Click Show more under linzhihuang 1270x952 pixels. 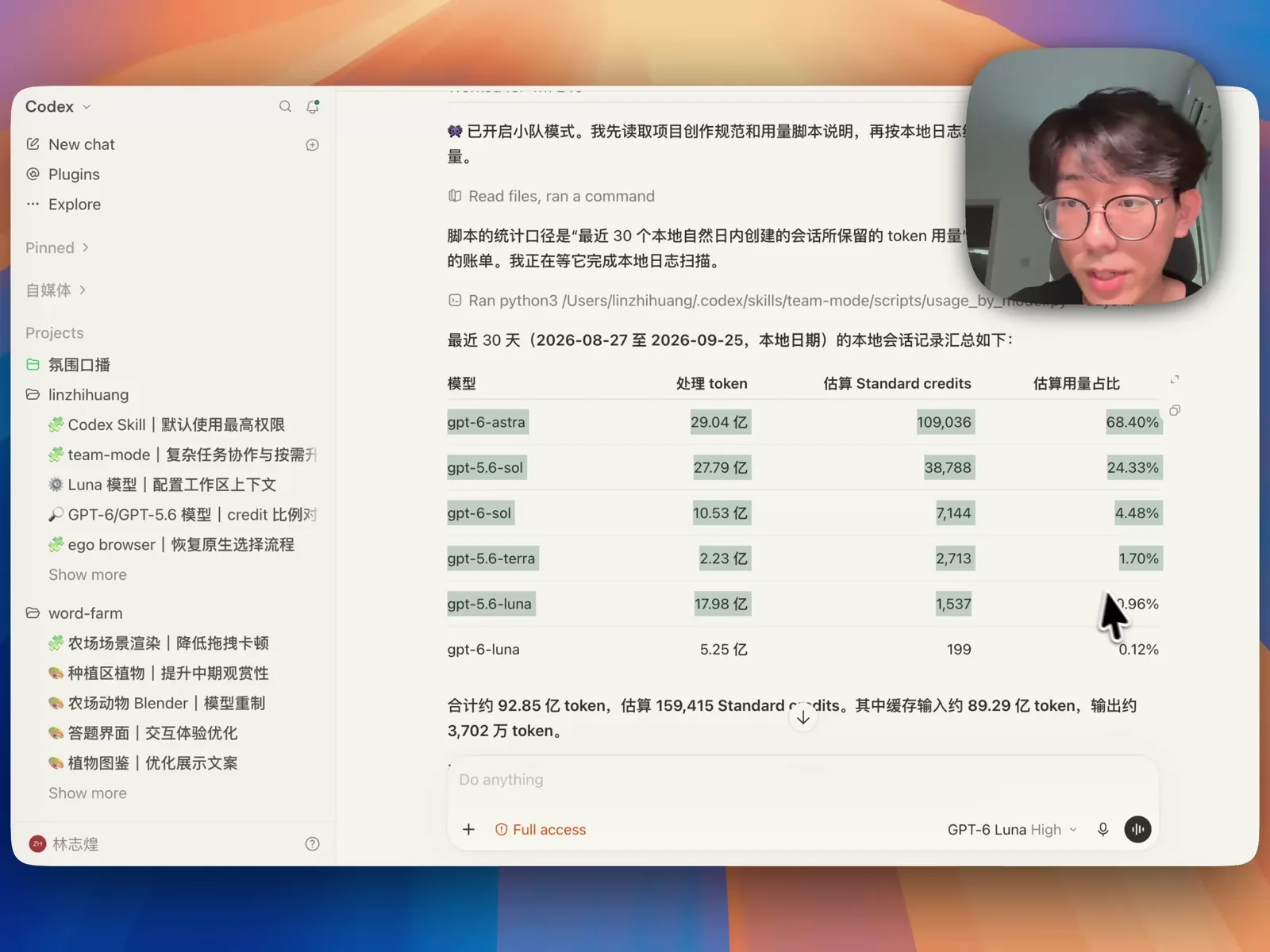tap(87, 574)
